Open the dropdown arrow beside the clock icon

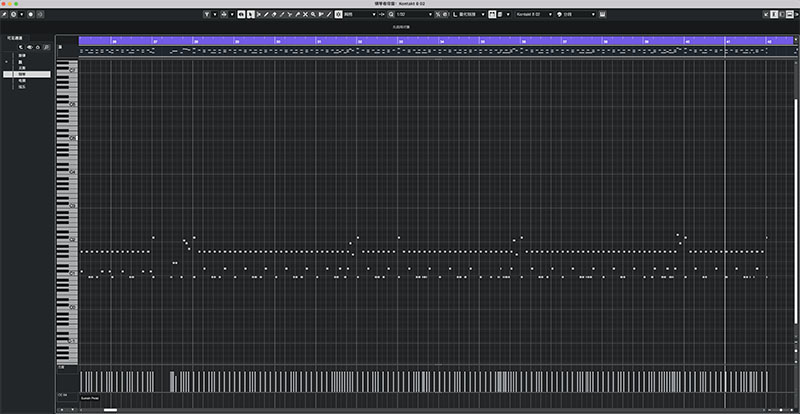click(21, 14)
